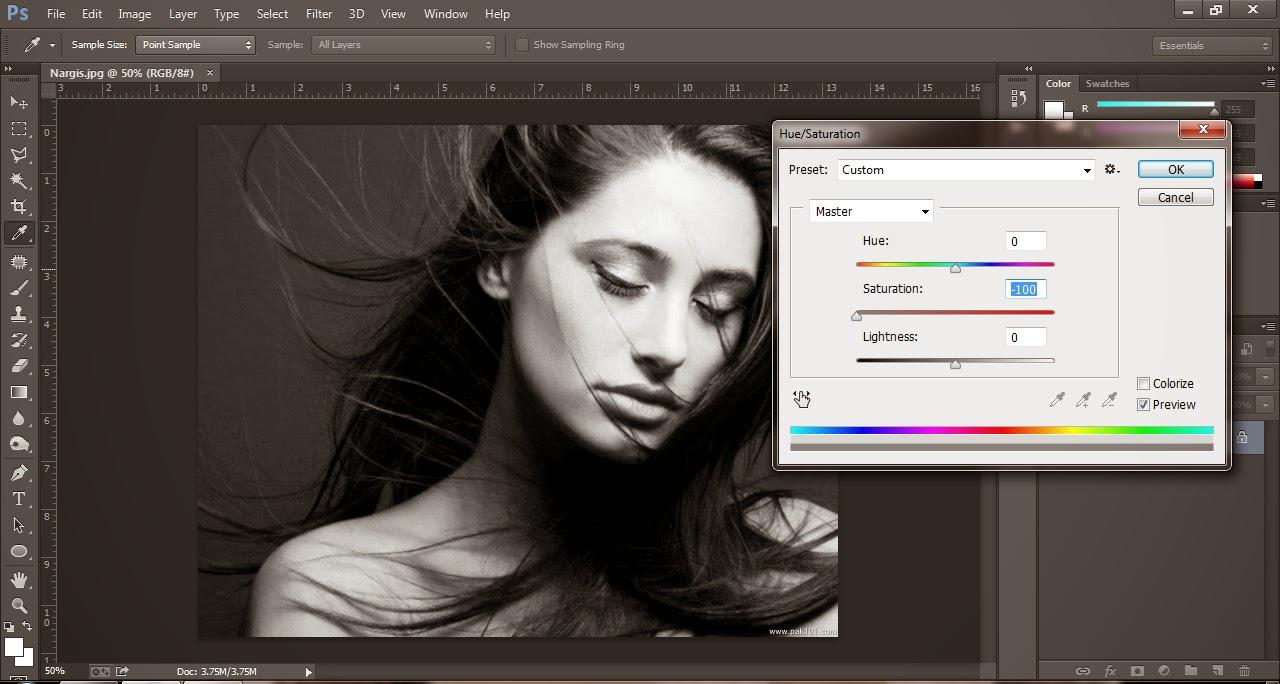Click the Hue slider handle
This screenshot has height=684, width=1280.
[955, 267]
